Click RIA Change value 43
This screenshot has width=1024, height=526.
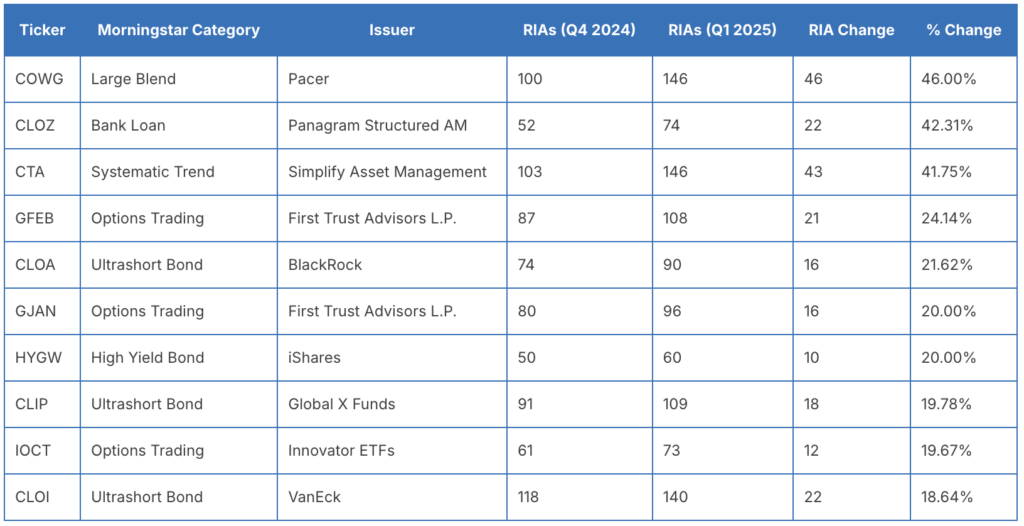tap(813, 172)
